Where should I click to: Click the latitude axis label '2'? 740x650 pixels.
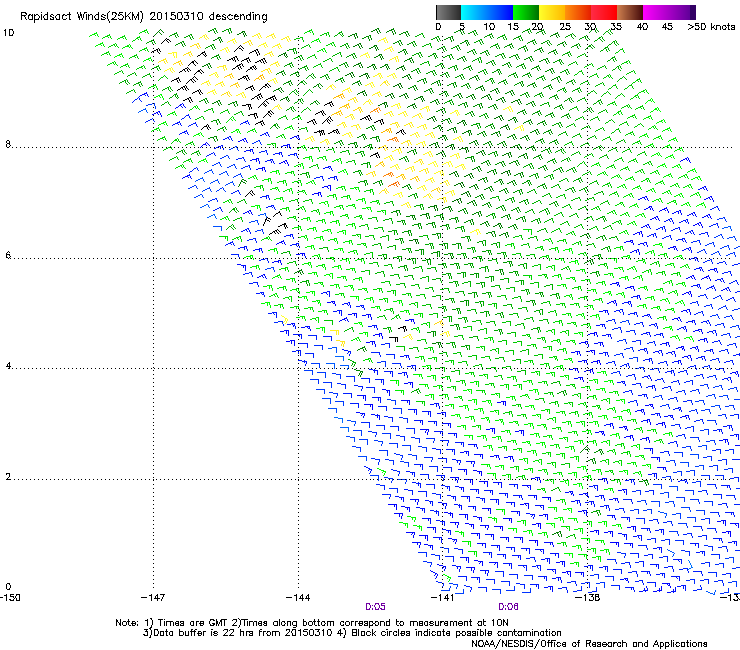(8, 476)
